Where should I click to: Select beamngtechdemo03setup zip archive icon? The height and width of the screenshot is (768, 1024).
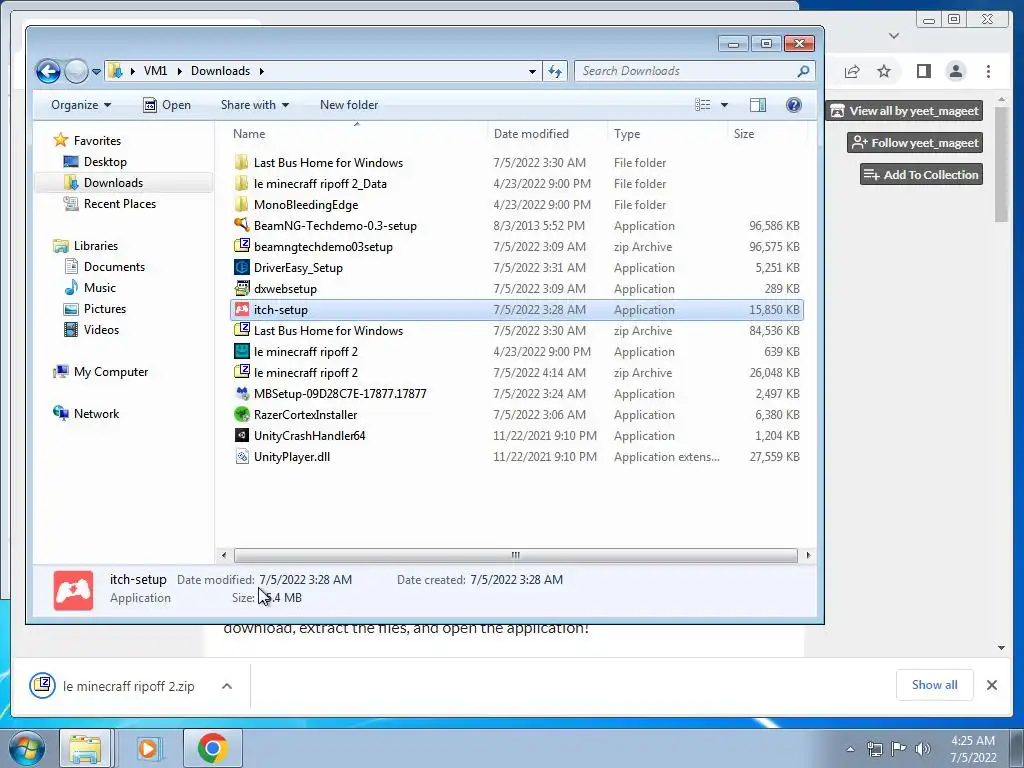[x=242, y=246]
